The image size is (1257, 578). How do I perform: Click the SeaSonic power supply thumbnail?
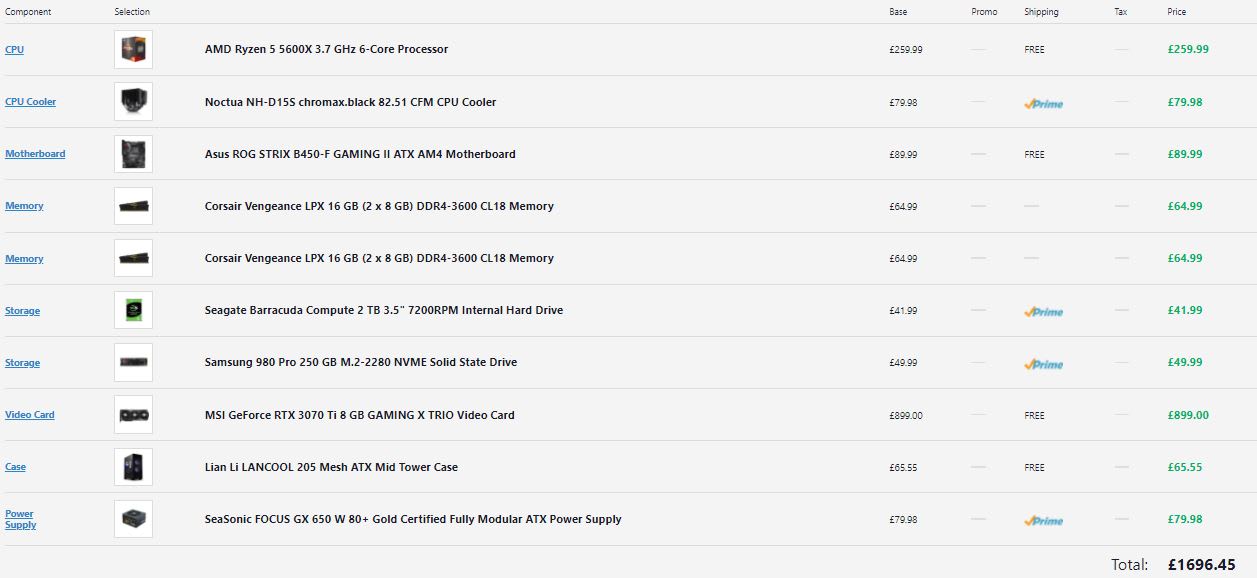(x=133, y=519)
